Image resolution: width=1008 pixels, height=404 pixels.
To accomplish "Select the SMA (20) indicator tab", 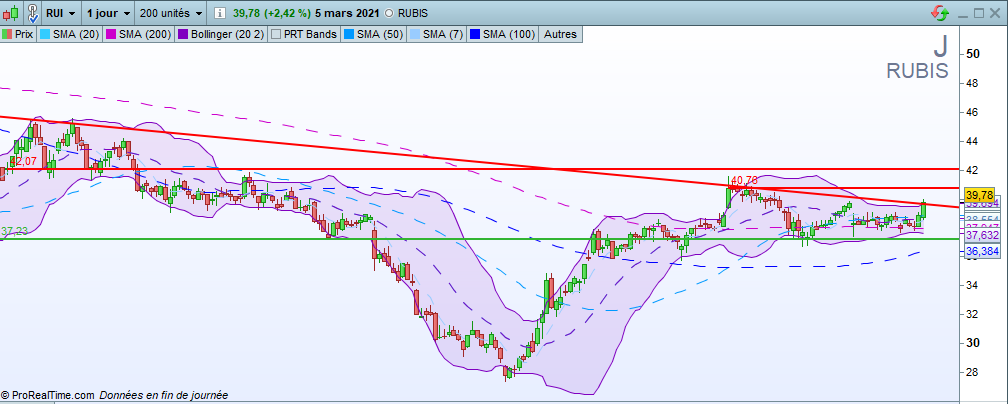I will (69, 34).
